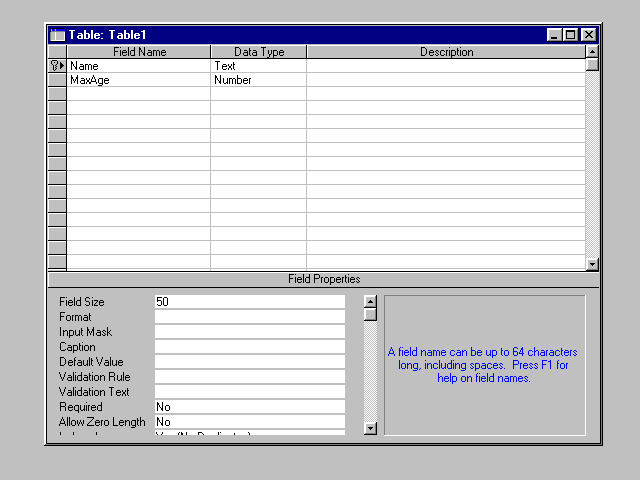Click the Field Properties scrollbar thumb

point(370,314)
